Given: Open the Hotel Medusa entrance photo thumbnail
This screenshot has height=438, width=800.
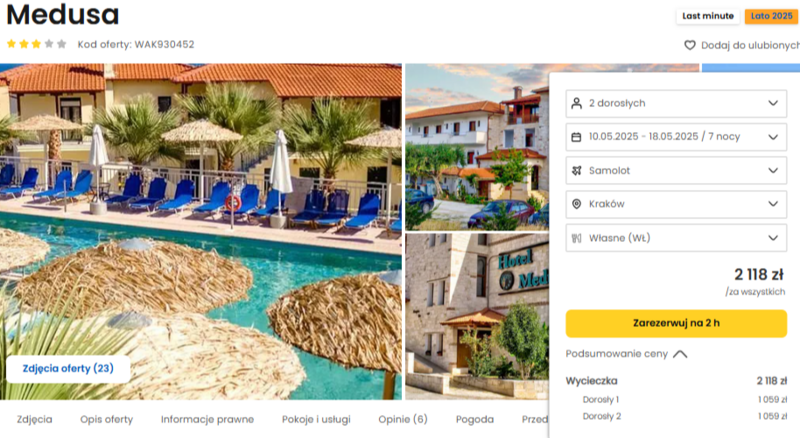Looking at the screenshot, I should (477, 316).
